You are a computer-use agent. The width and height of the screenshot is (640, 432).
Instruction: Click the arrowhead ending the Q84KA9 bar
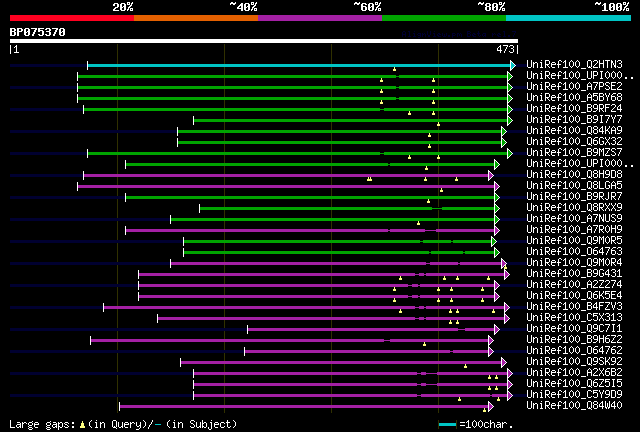(504, 131)
